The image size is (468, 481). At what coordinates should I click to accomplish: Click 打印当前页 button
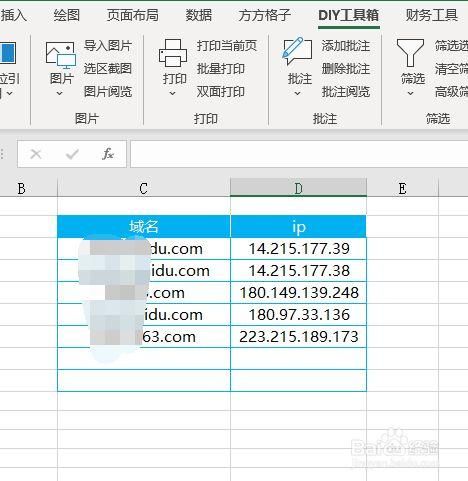click(x=227, y=46)
